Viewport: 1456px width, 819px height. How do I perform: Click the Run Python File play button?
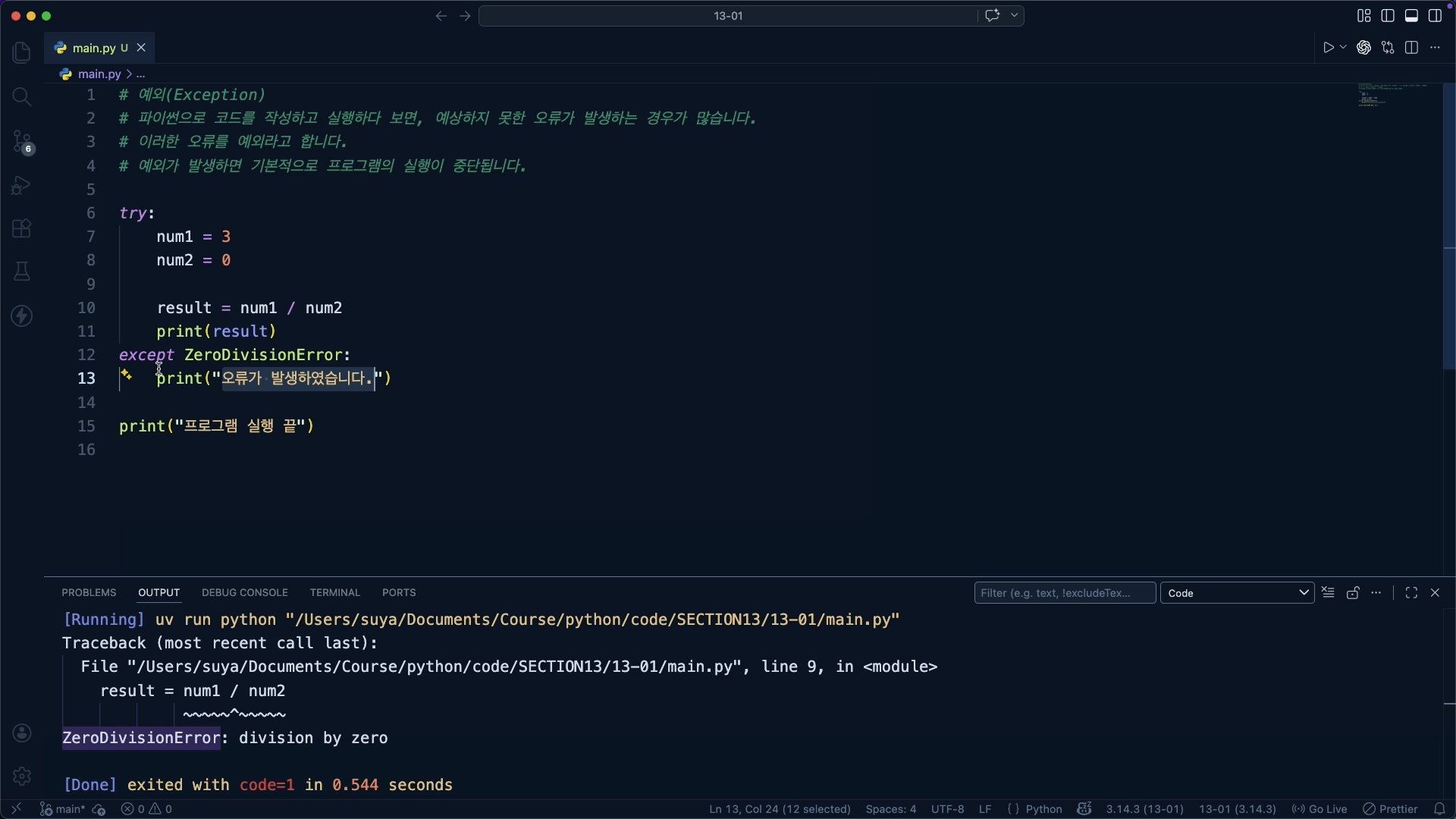[x=1328, y=48]
